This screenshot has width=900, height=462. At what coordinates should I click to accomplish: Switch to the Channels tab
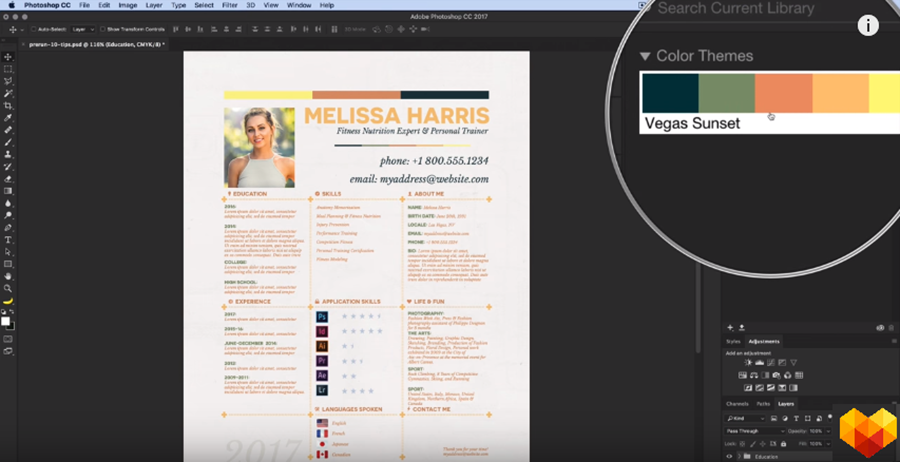(738, 404)
